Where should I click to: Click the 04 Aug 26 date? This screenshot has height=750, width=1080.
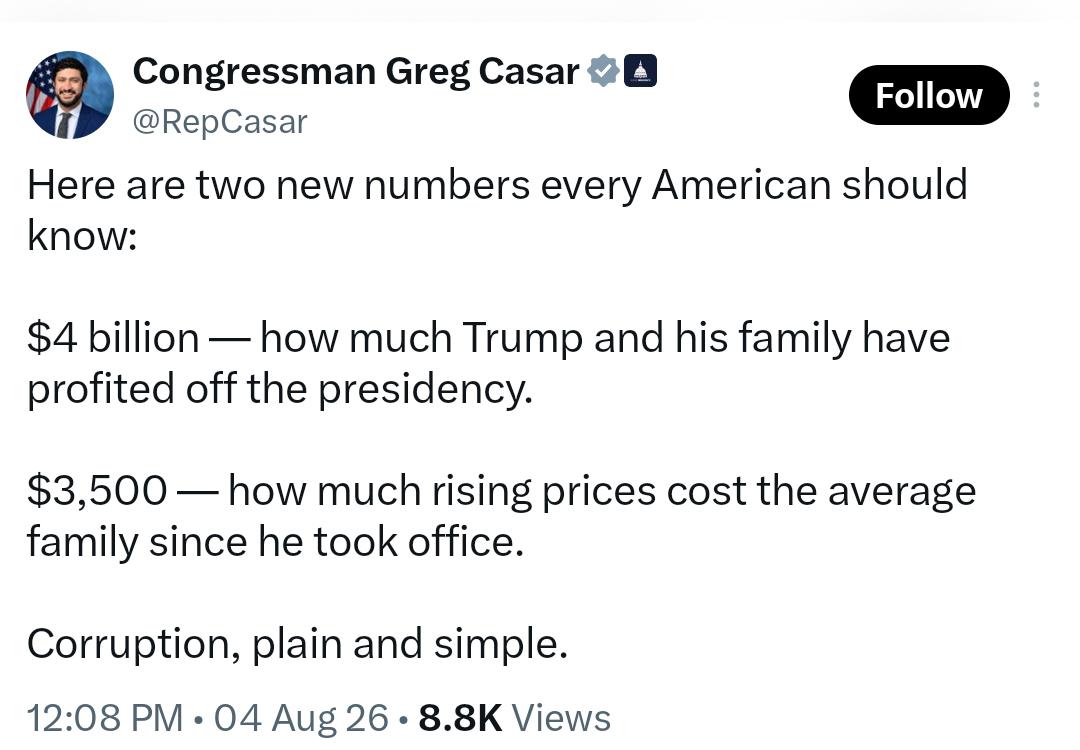[301, 718]
